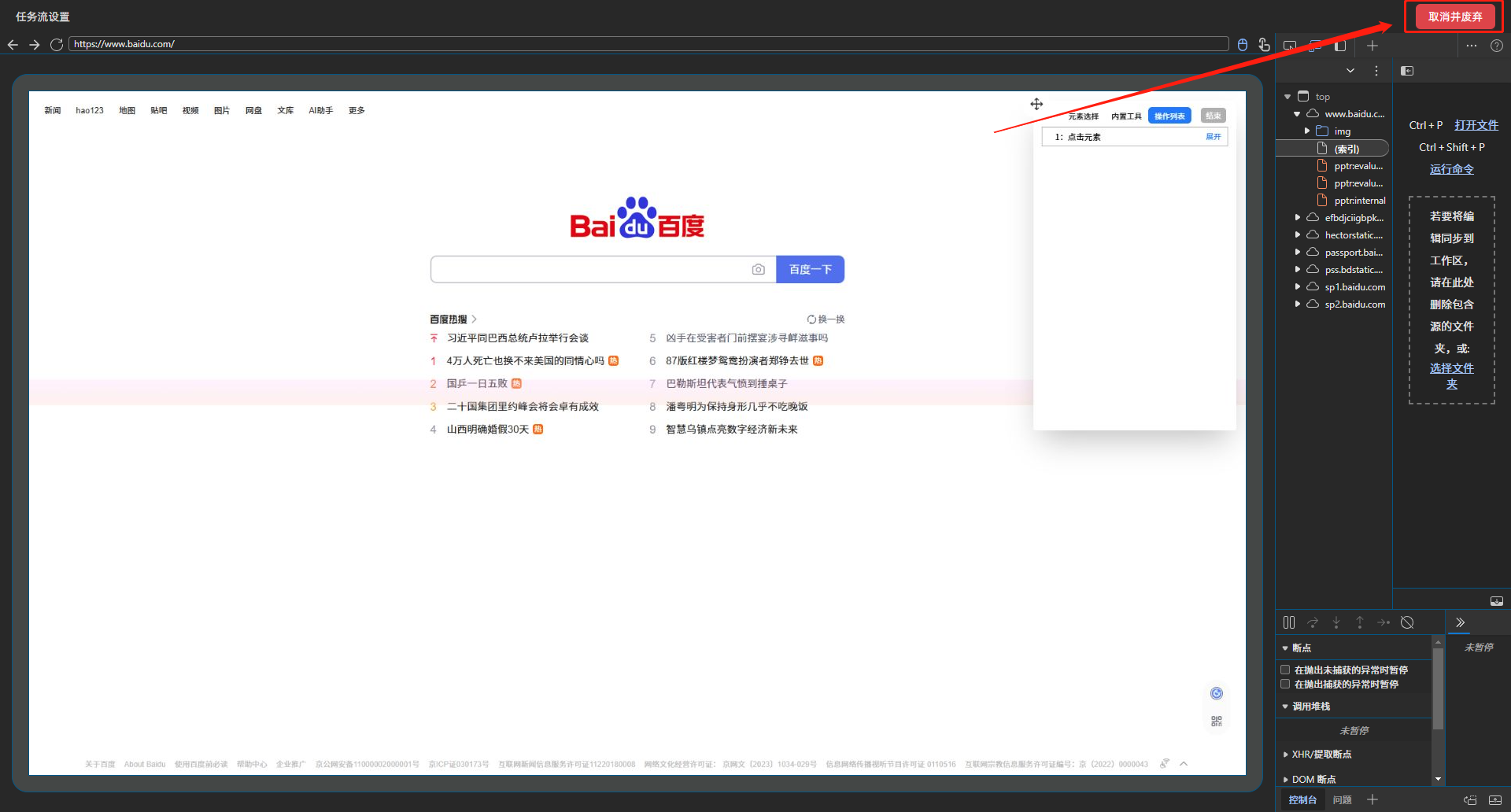This screenshot has height=812, width=1511.
Task: Expand the hectorstatic domain node
Action: [x=1297, y=235]
